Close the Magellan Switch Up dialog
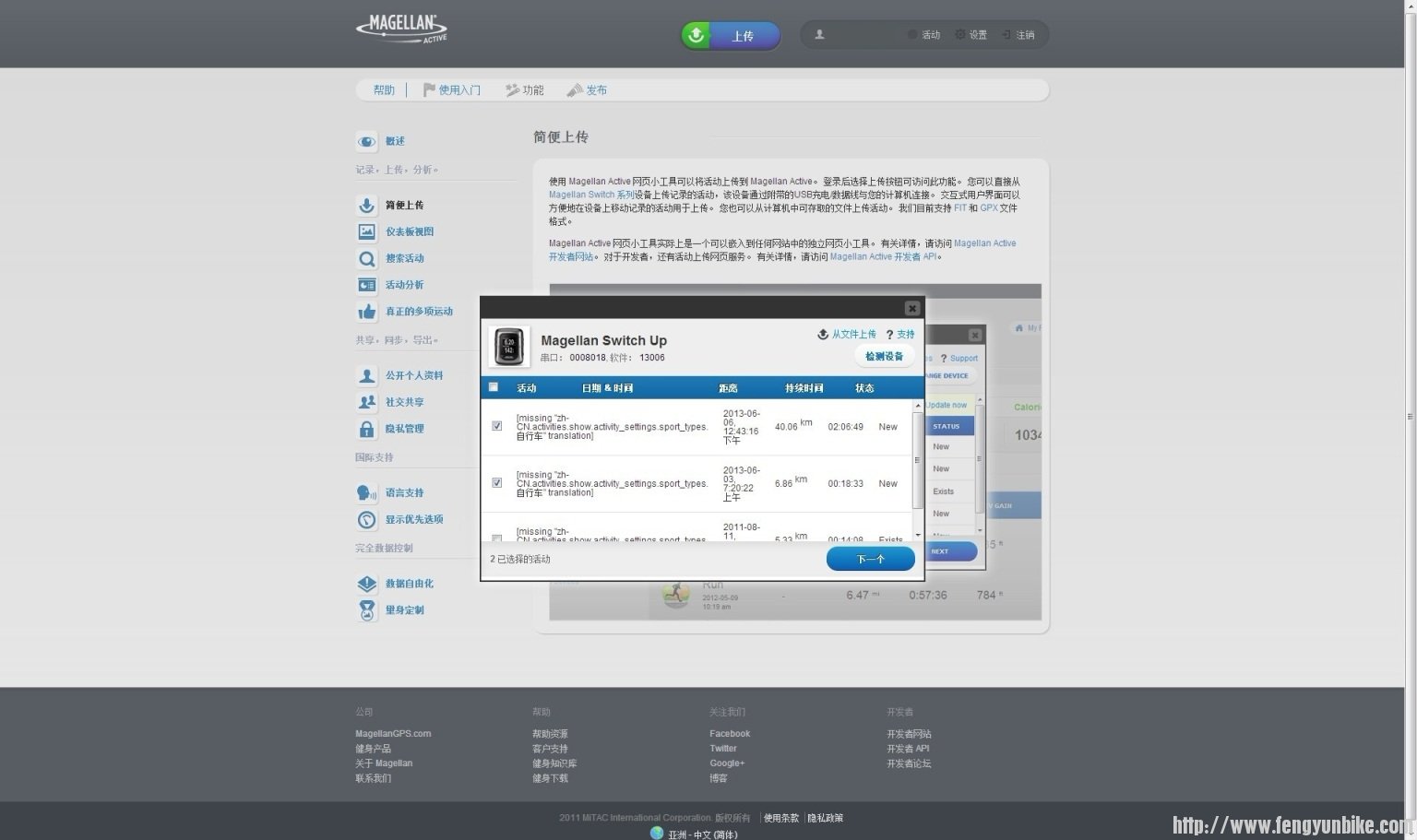Viewport: 1417px width, 840px height. 911,308
